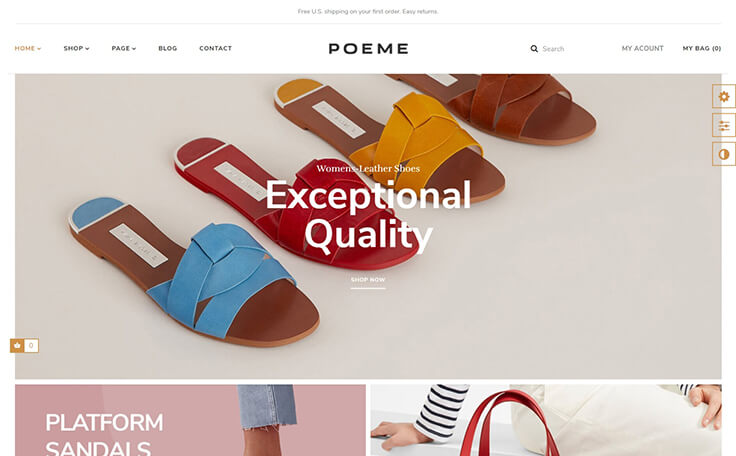Image resolution: width=736 pixels, height=456 pixels.
Task: Open the Contact menu item
Action: (x=215, y=48)
